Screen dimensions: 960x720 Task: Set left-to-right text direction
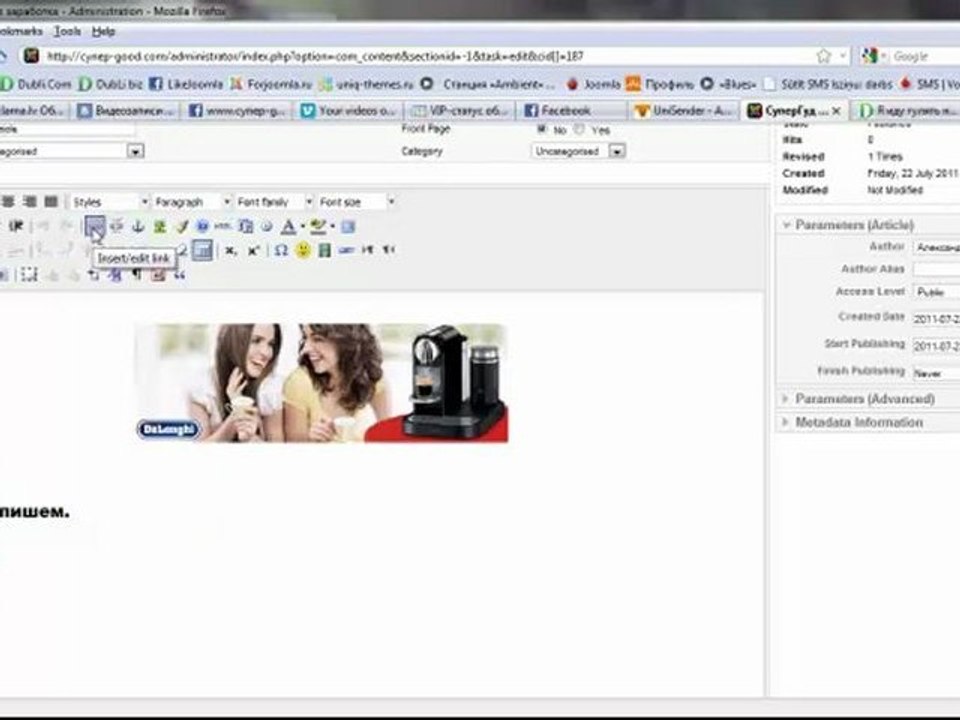(367, 250)
